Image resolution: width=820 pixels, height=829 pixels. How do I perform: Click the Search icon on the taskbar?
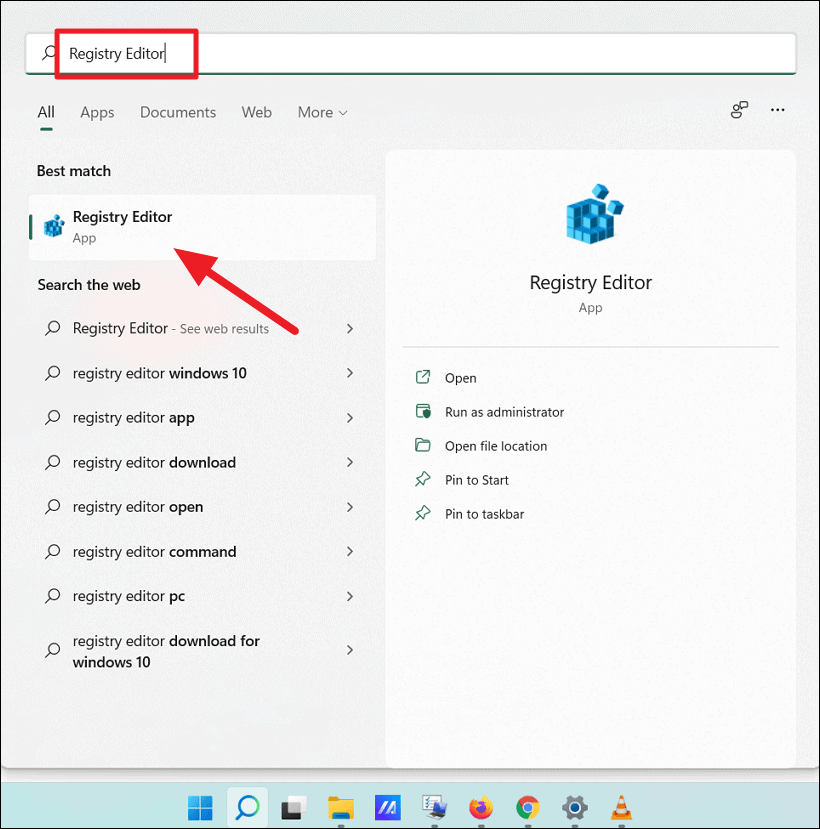(247, 807)
